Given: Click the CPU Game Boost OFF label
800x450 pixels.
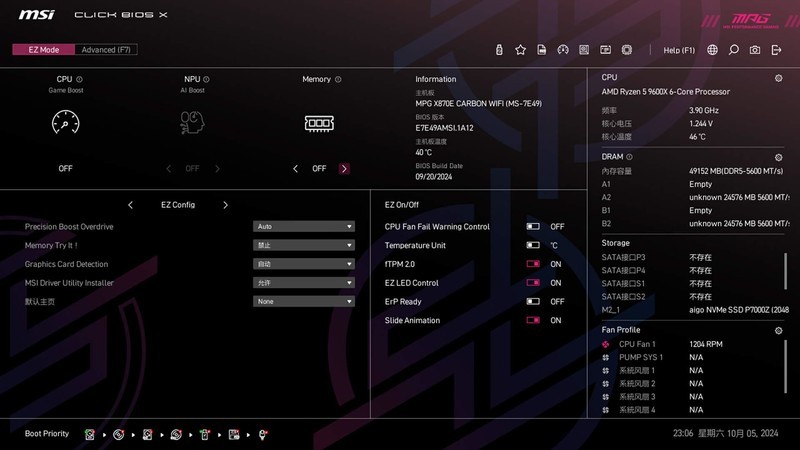Looking at the screenshot, I should click(65, 168).
